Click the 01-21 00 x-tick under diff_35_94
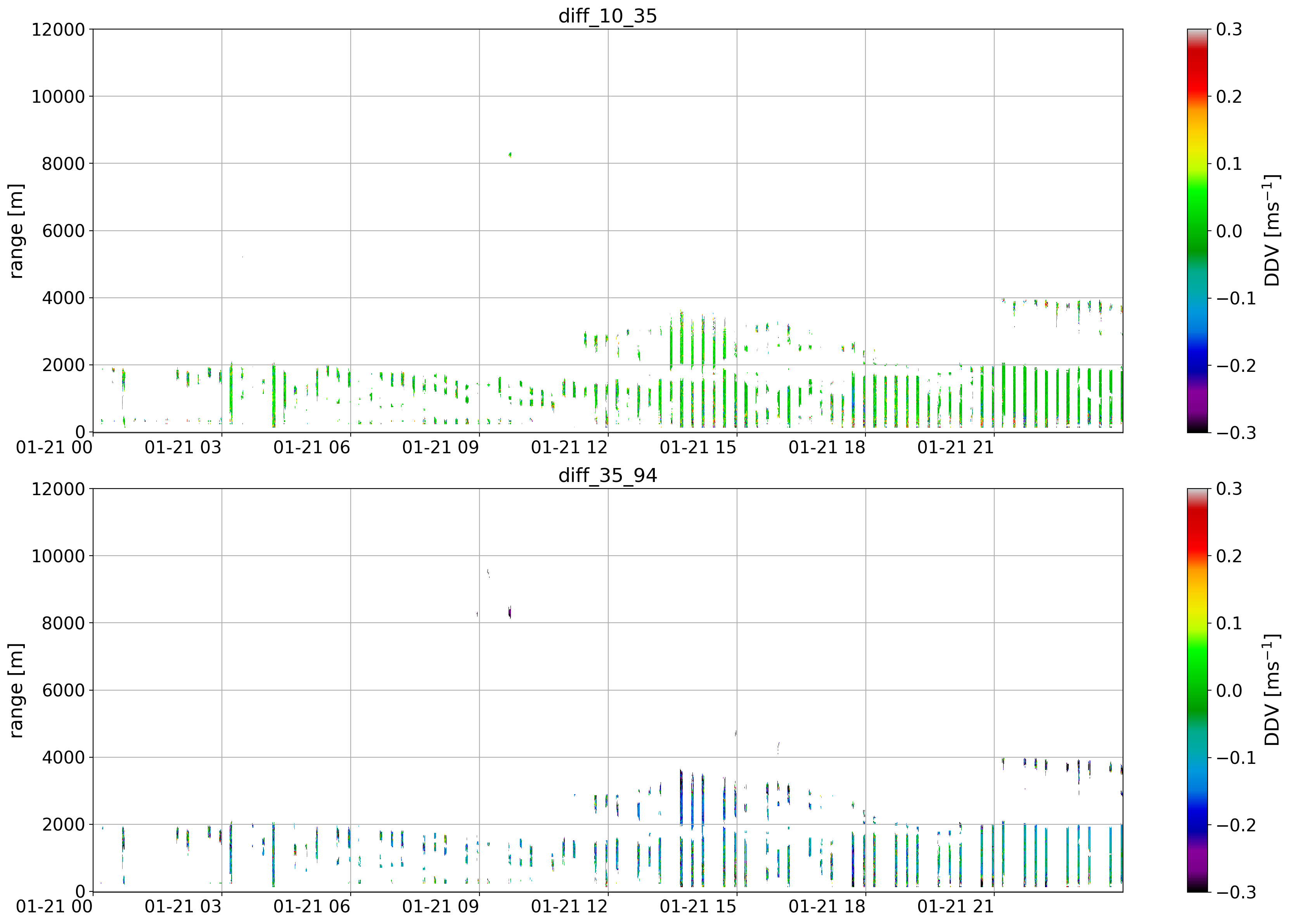Image resolution: width=1291 pixels, height=924 pixels. 54,907
